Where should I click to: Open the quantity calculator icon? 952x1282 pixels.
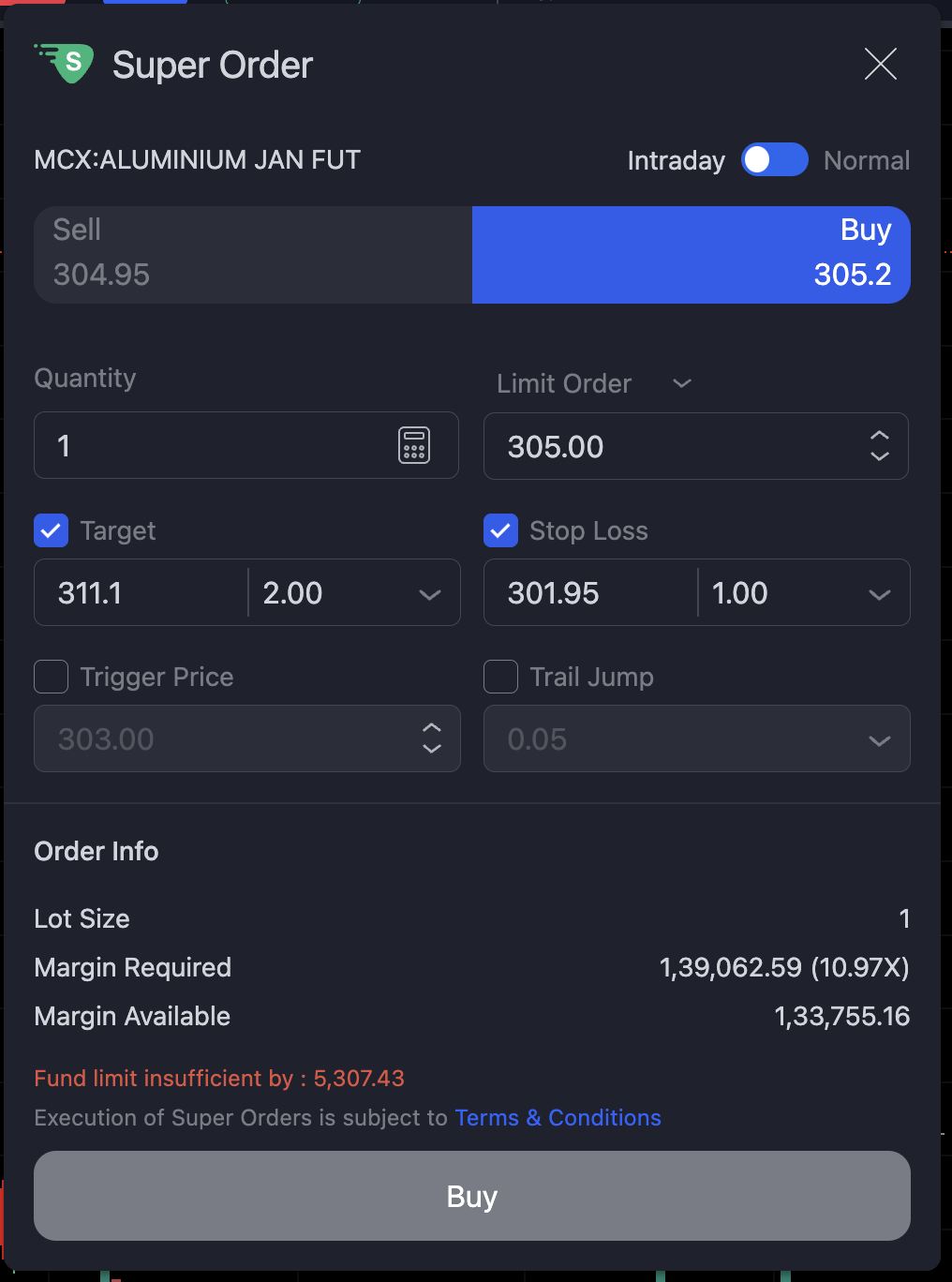pyautogui.click(x=414, y=445)
